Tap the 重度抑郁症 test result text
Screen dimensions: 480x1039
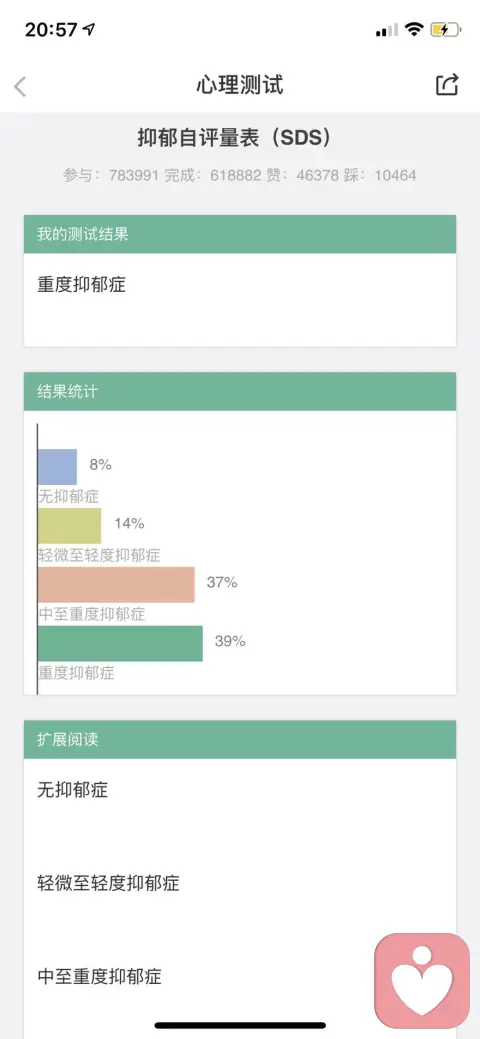click(x=82, y=285)
